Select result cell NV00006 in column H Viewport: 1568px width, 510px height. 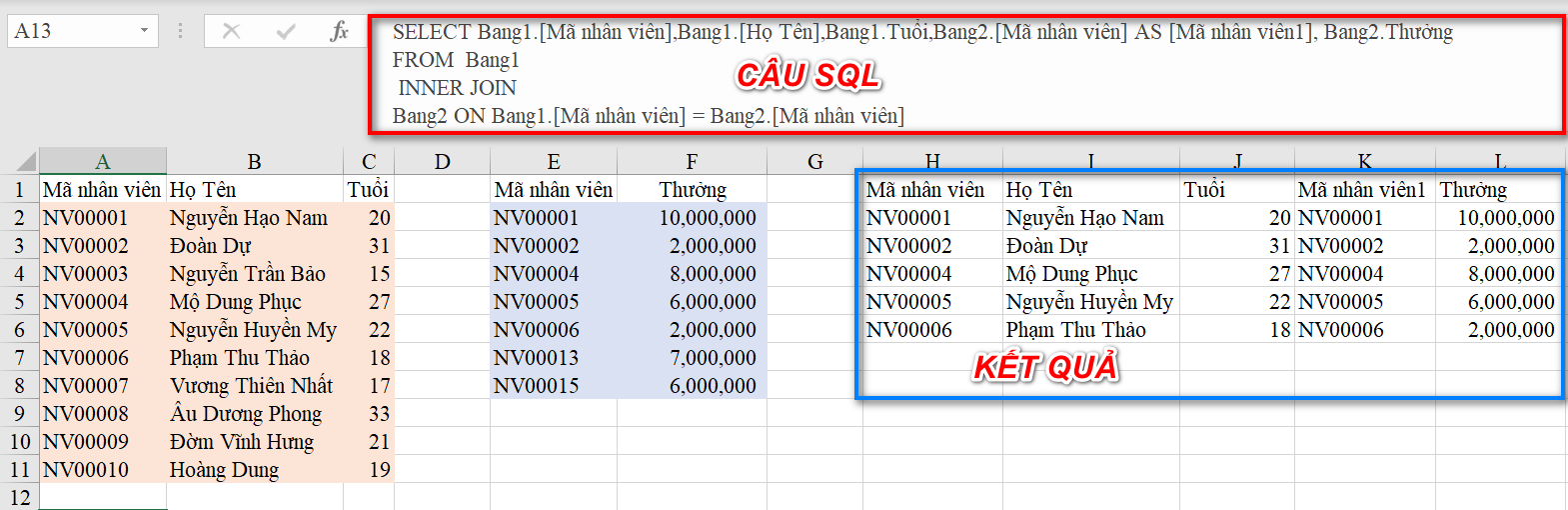pos(932,330)
